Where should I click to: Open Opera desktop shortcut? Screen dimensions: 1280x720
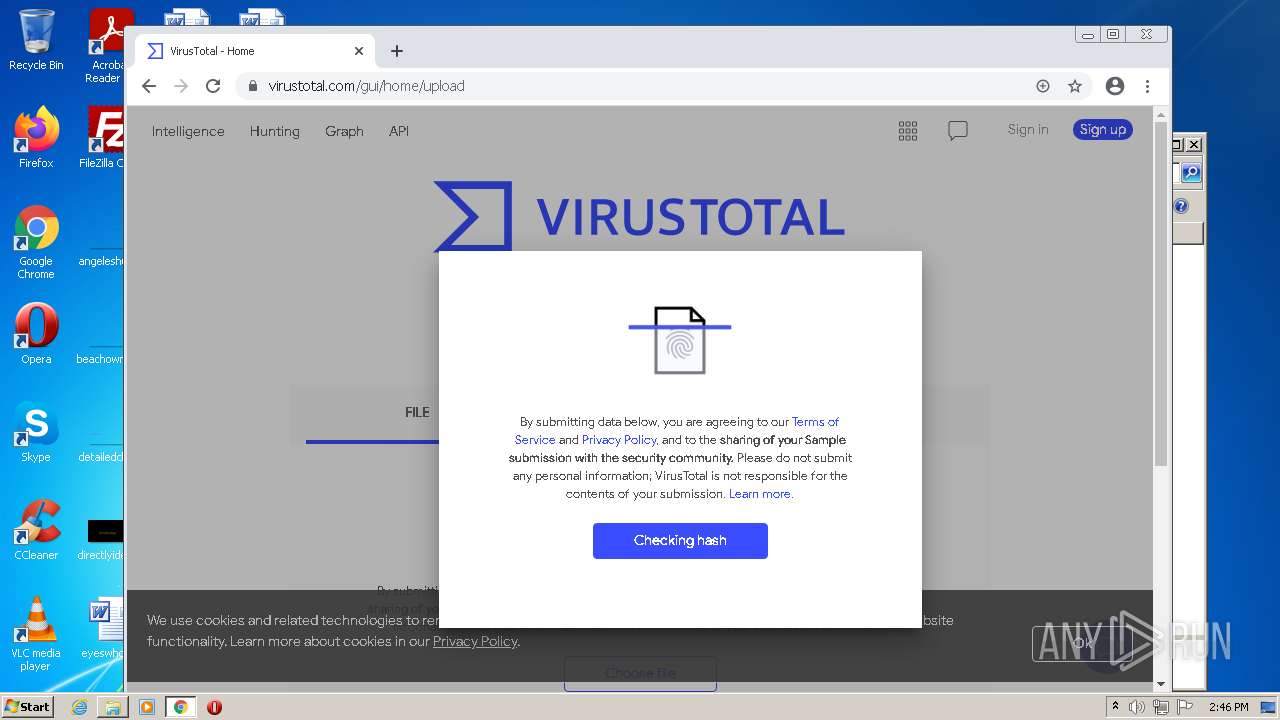click(x=36, y=334)
